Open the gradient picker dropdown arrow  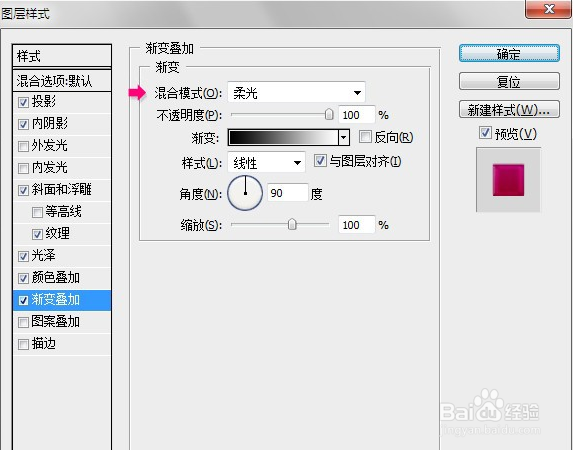(344, 138)
